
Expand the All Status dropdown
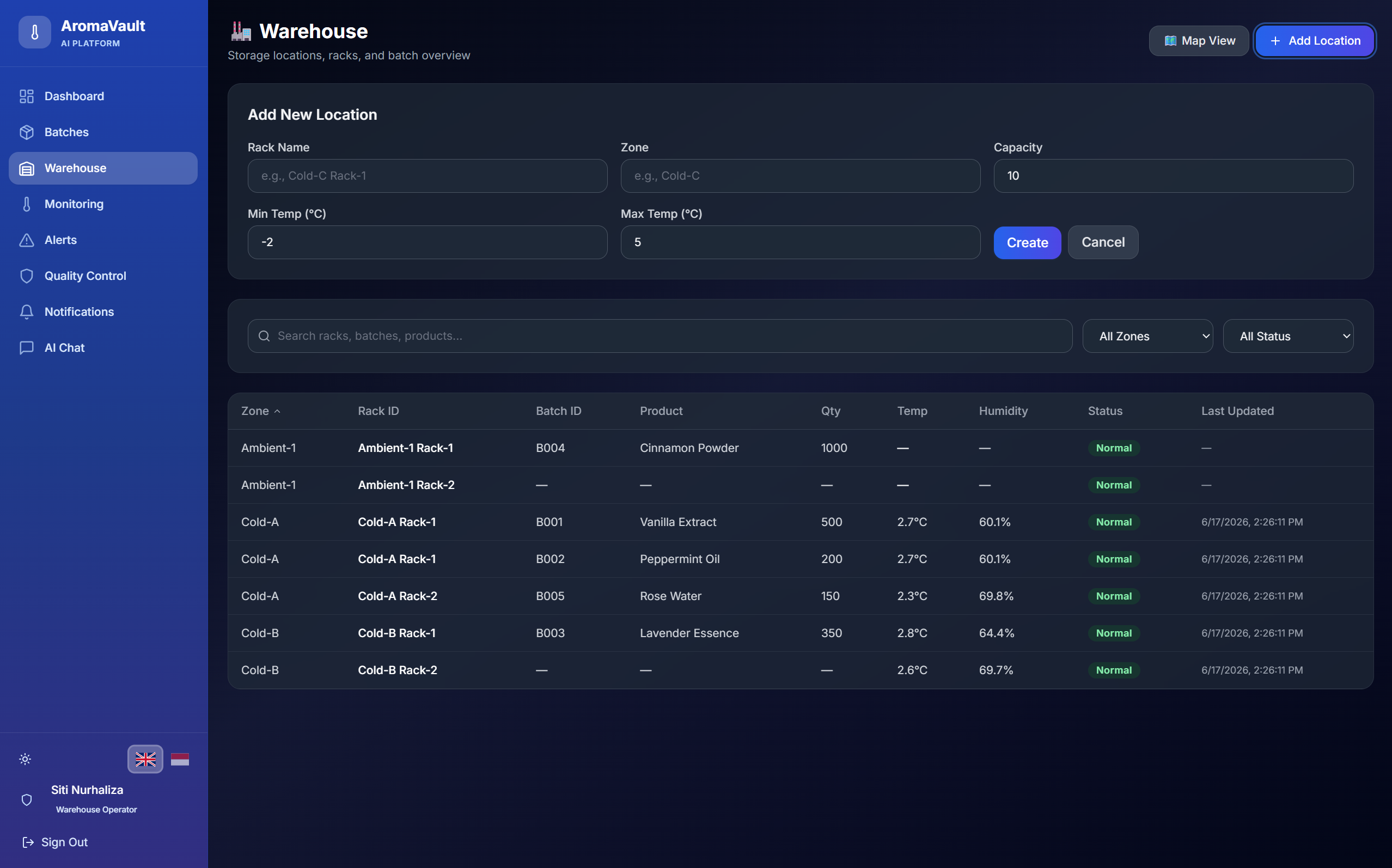(x=1288, y=337)
